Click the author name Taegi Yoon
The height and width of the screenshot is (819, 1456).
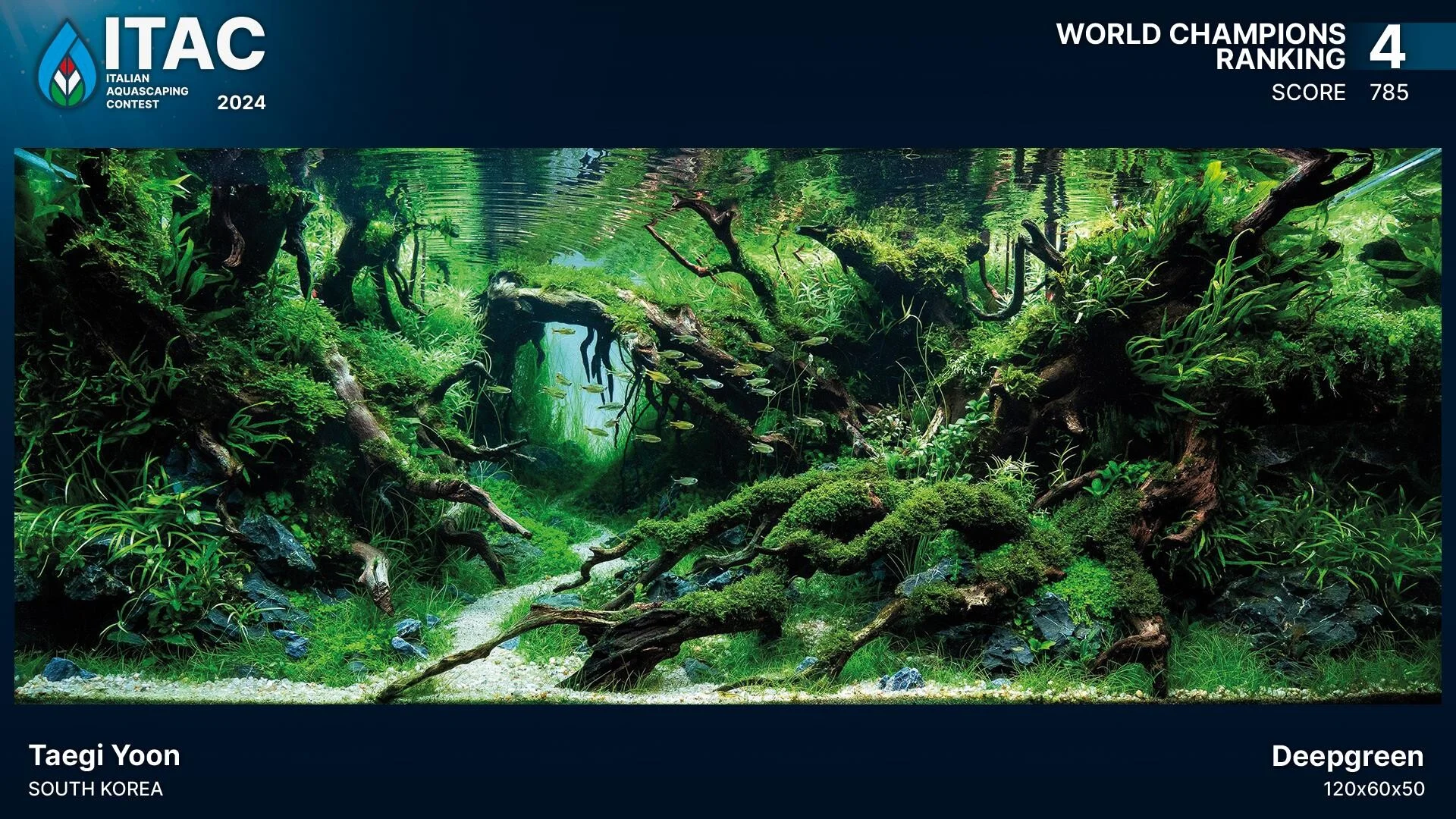pos(104,755)
